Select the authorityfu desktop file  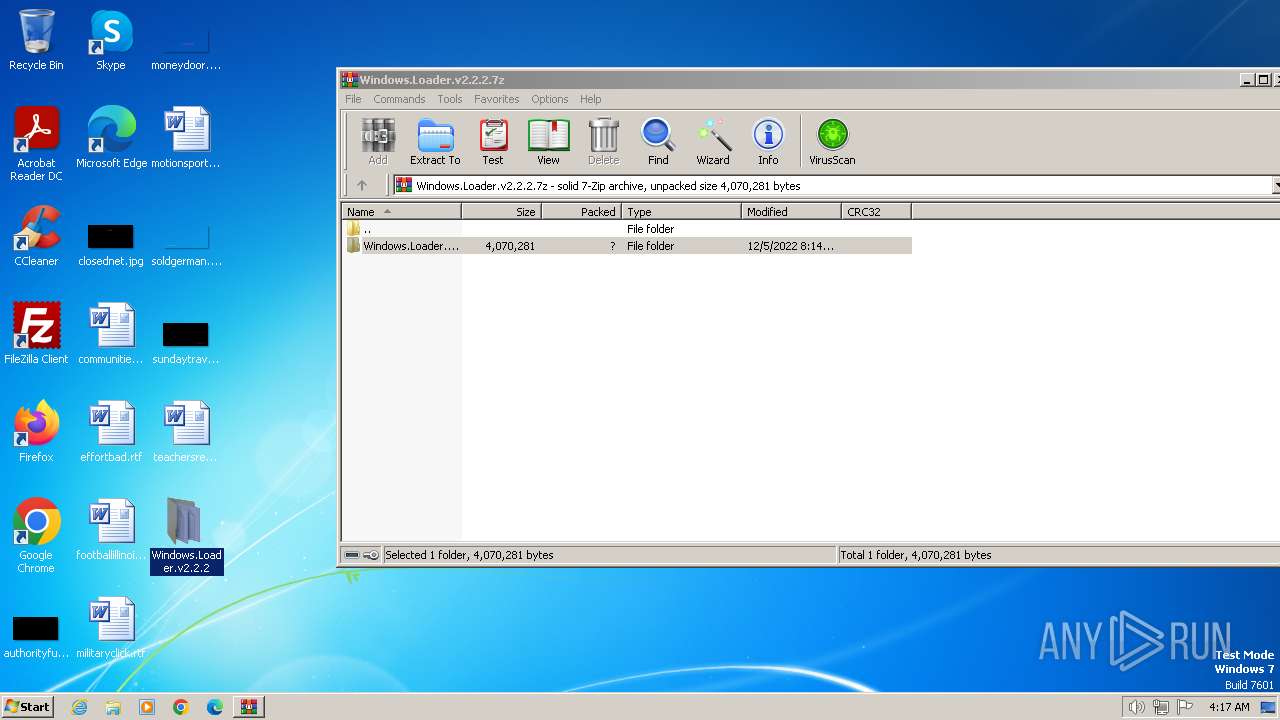click(36, 638)
